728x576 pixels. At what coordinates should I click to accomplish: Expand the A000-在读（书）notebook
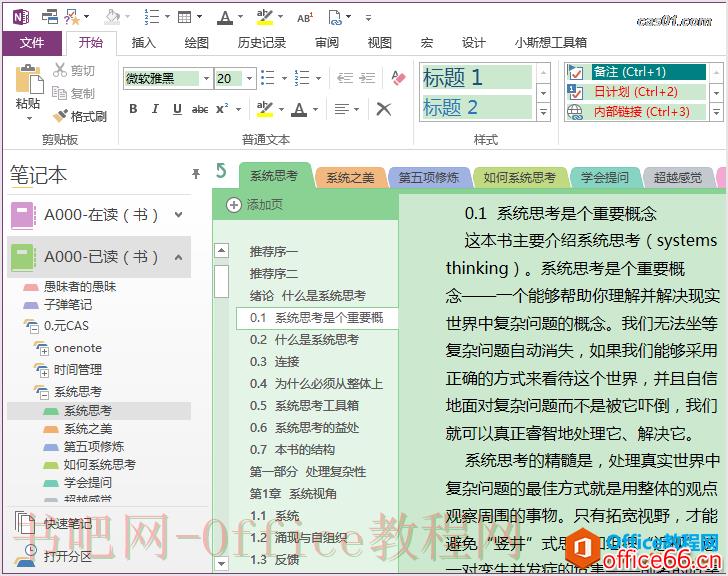[x=178, y=215]
